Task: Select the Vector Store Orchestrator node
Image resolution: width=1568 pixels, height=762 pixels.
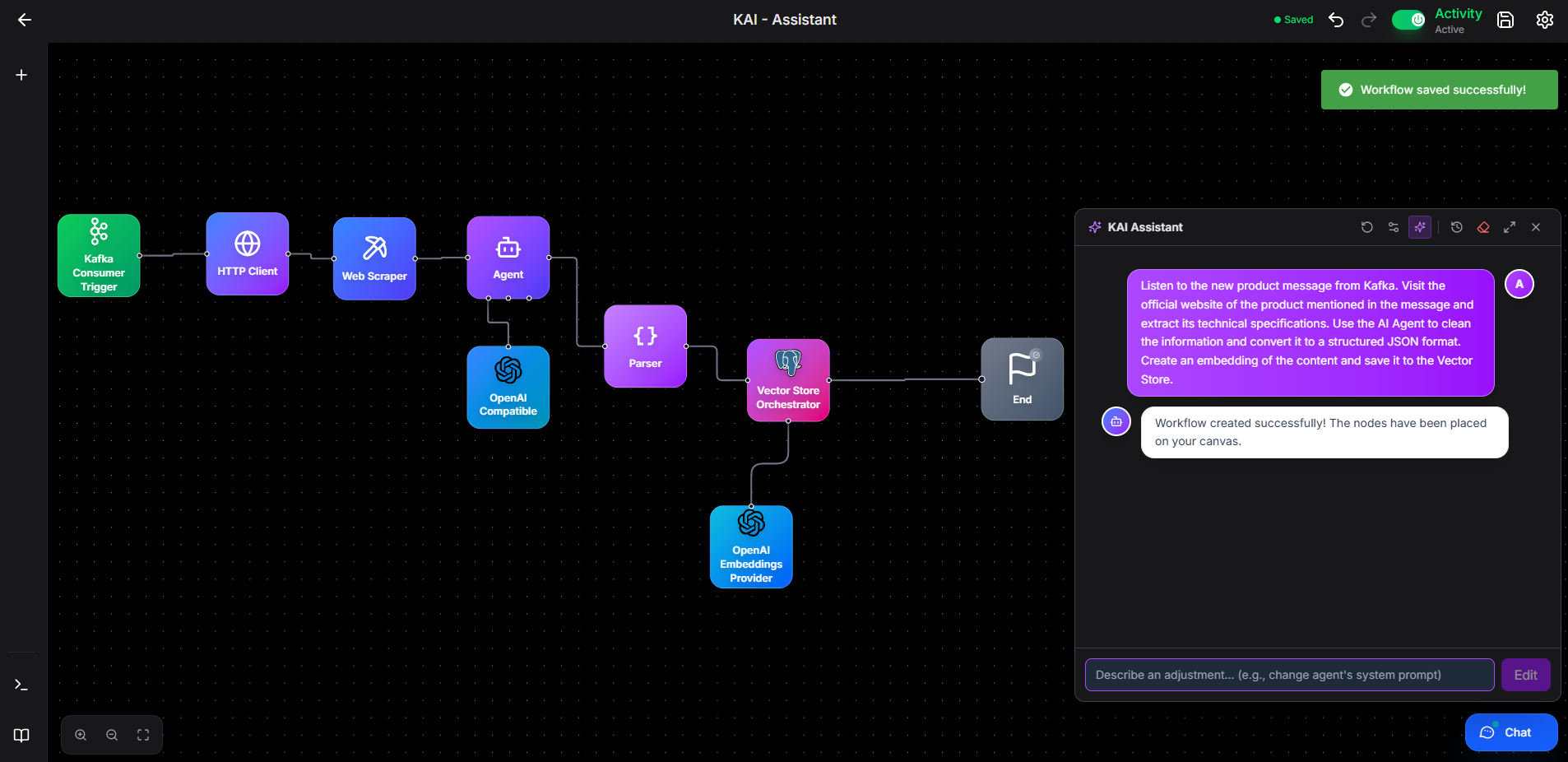Action: tap(788, 380)
